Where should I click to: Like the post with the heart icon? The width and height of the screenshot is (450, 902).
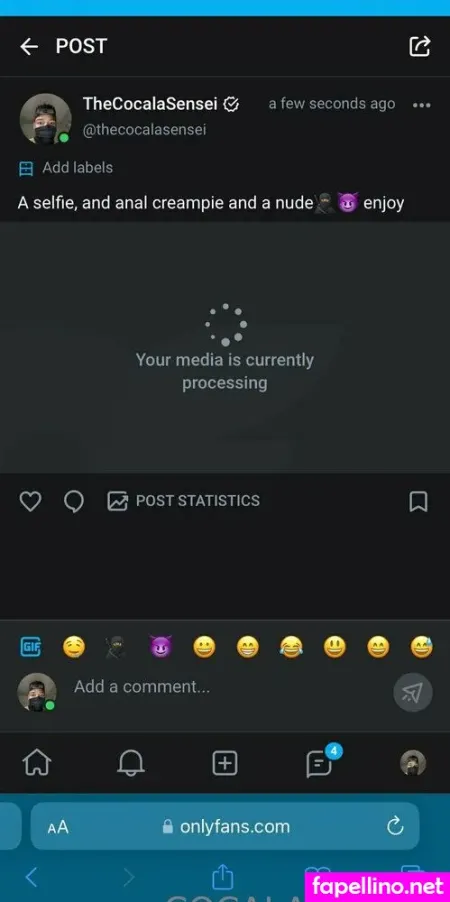coord(30,501)
